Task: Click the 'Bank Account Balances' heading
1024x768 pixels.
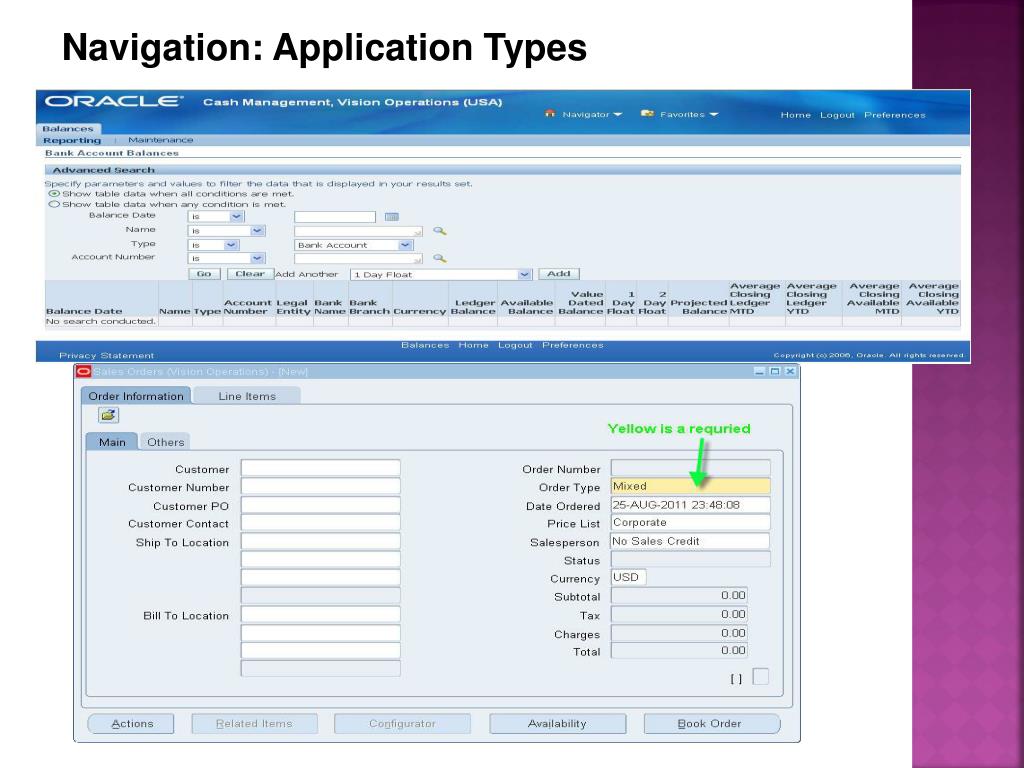Action: tap(112, 153)
